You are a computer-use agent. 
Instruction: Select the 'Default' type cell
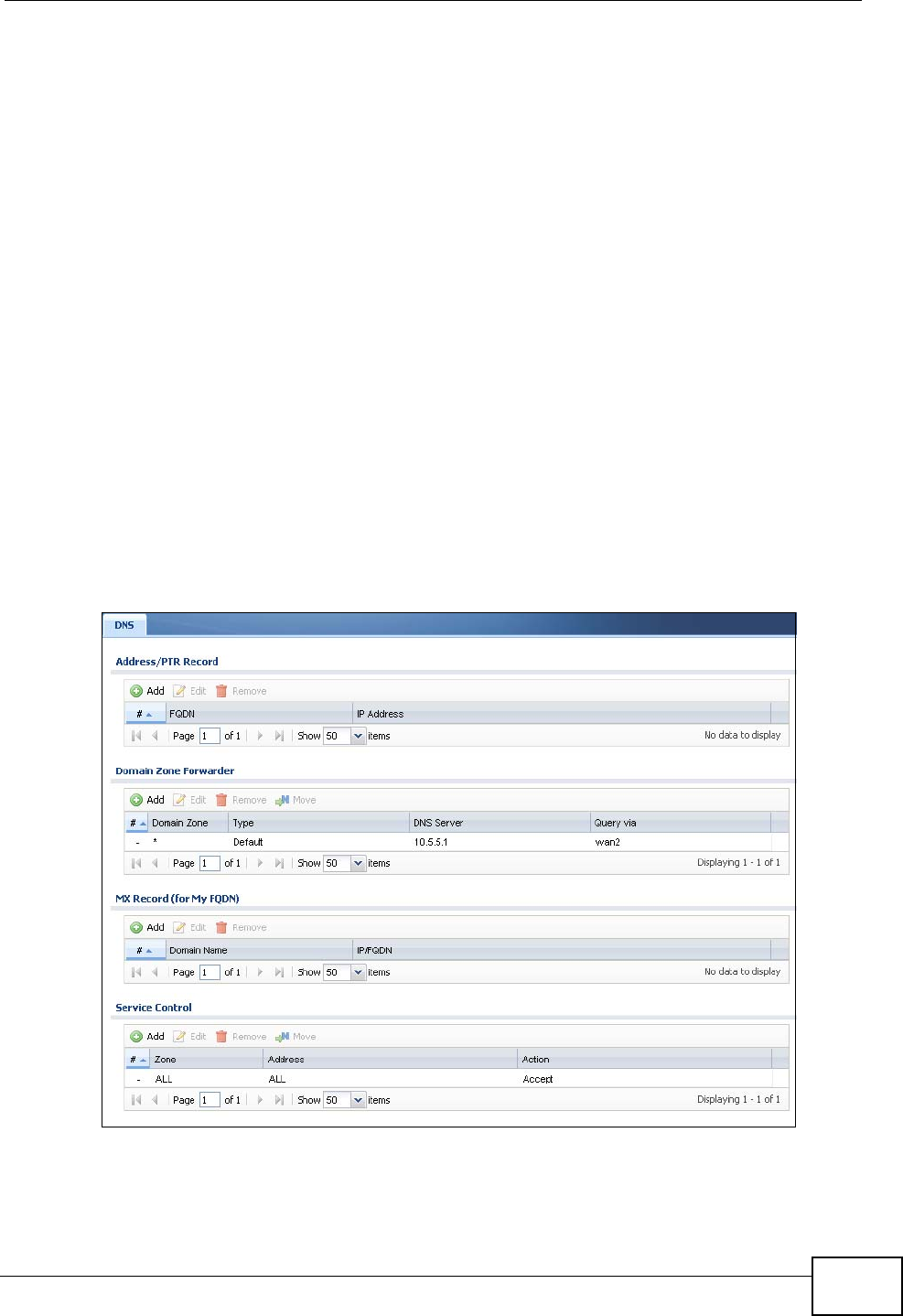(318, 842)
